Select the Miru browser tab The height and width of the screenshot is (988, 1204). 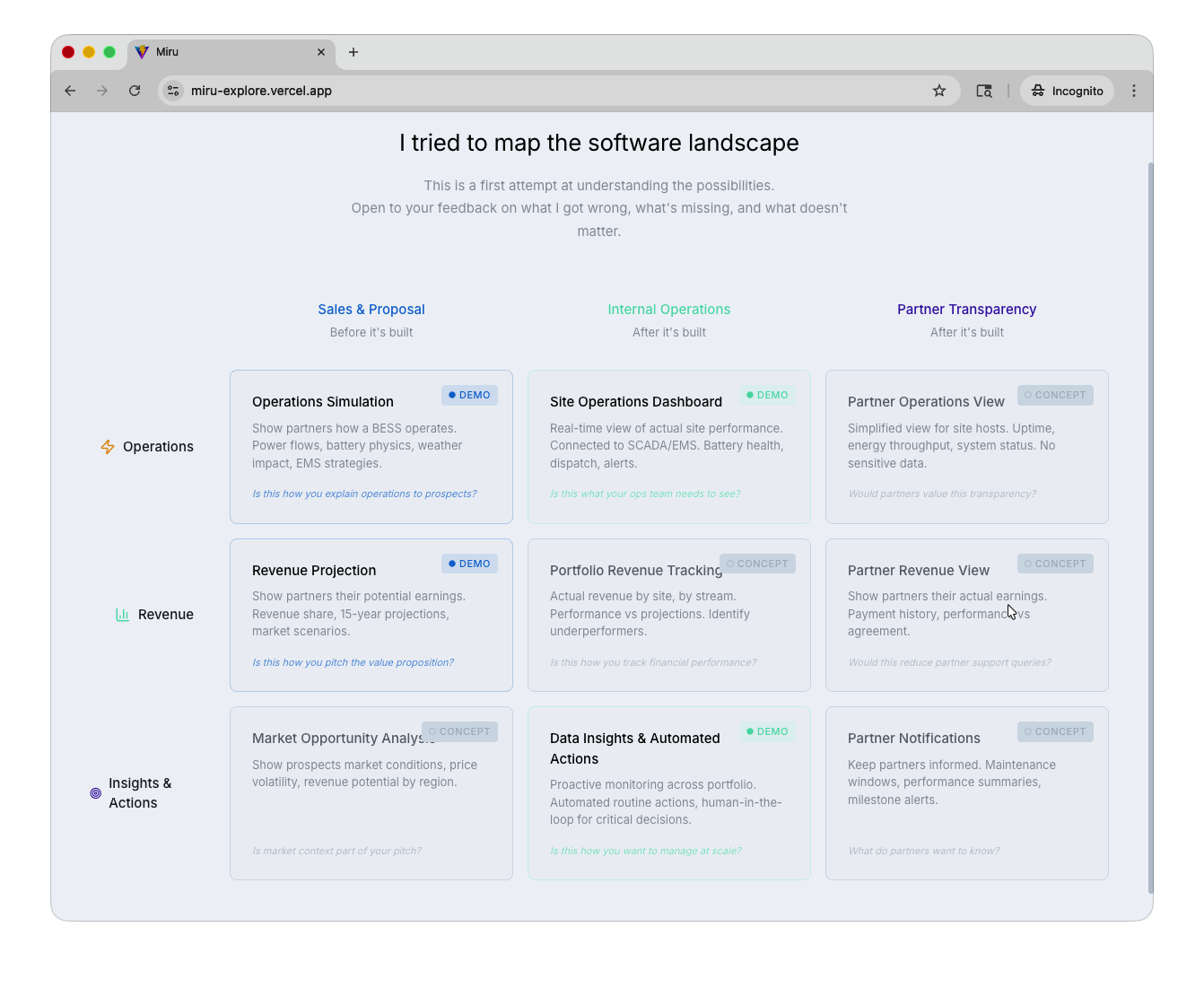click(231, 52)
